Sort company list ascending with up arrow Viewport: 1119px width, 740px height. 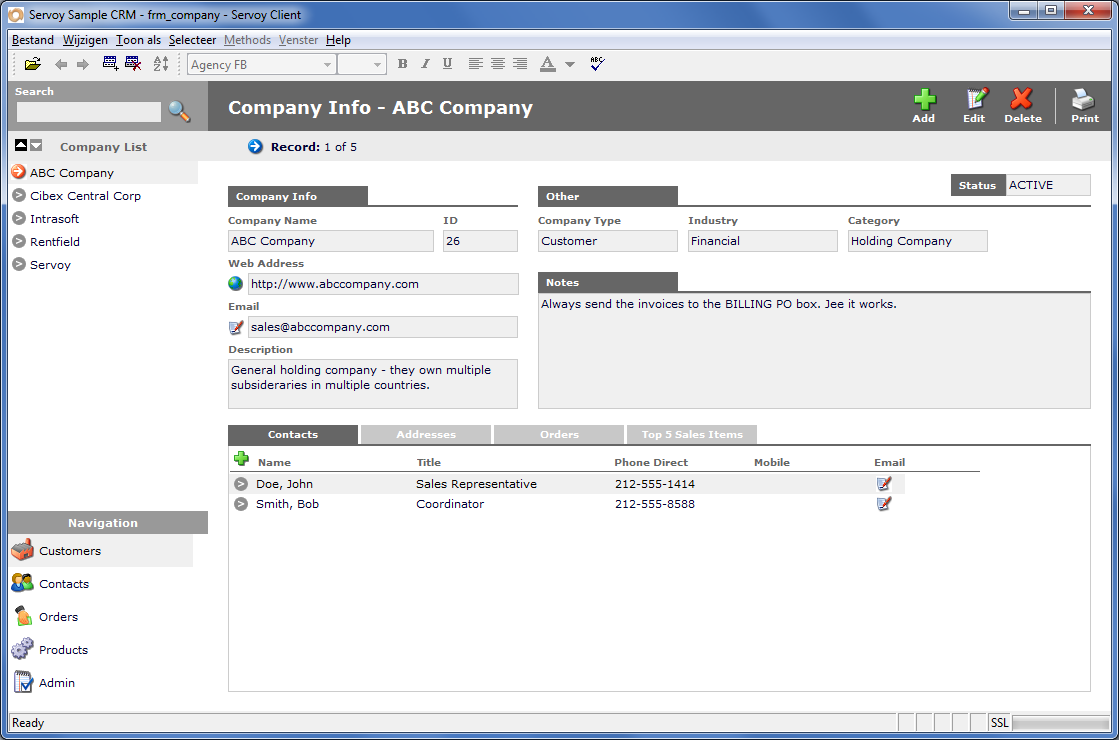tap(21, 146)
